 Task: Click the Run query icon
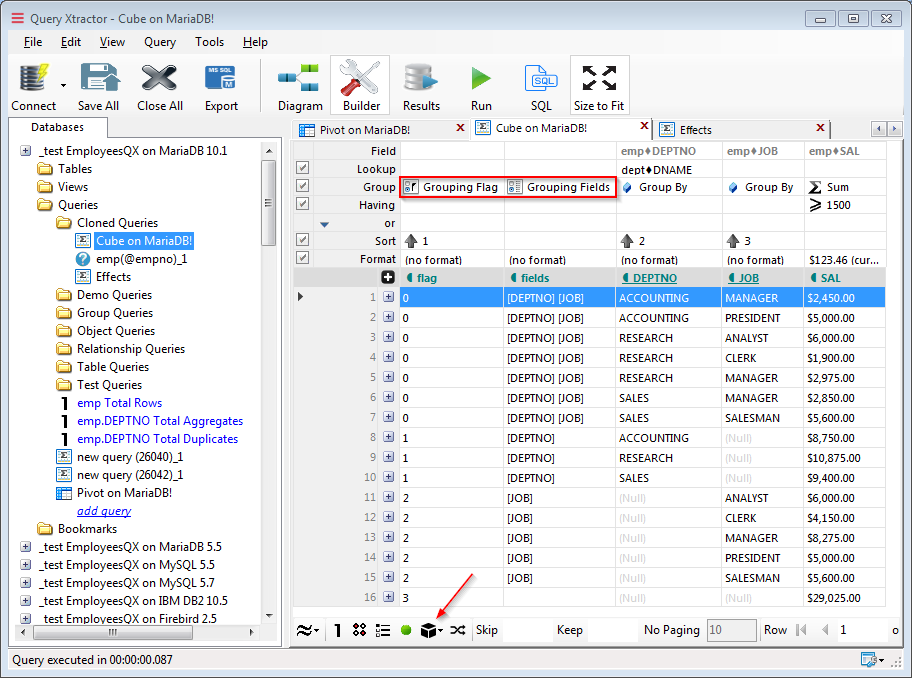click(x=481, y=80)
